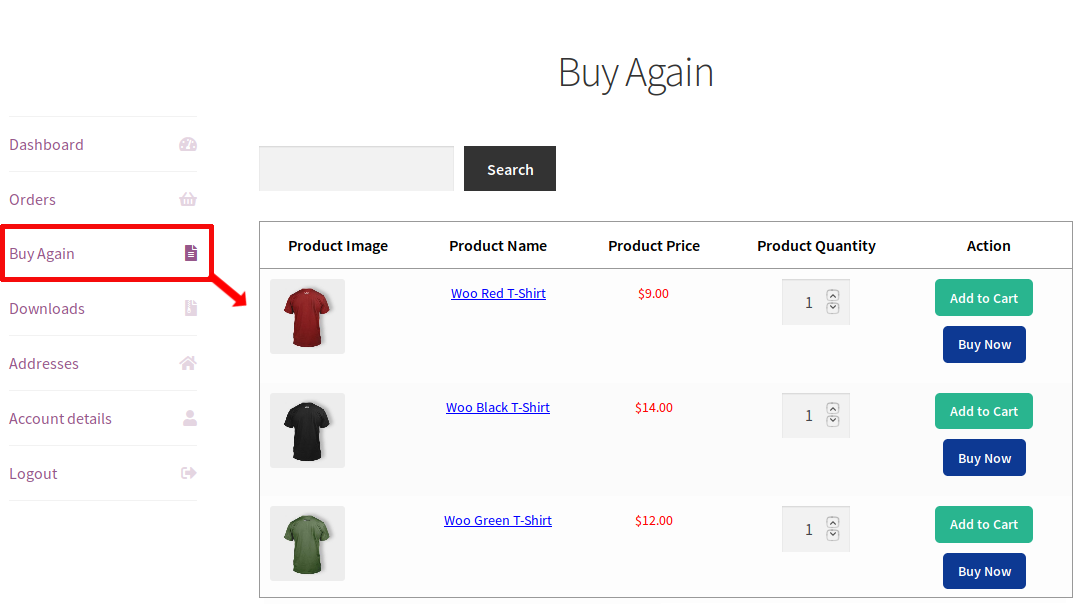Screen dimensions: 1080x612
Task: Click the Search button
Action: (510, 168)
